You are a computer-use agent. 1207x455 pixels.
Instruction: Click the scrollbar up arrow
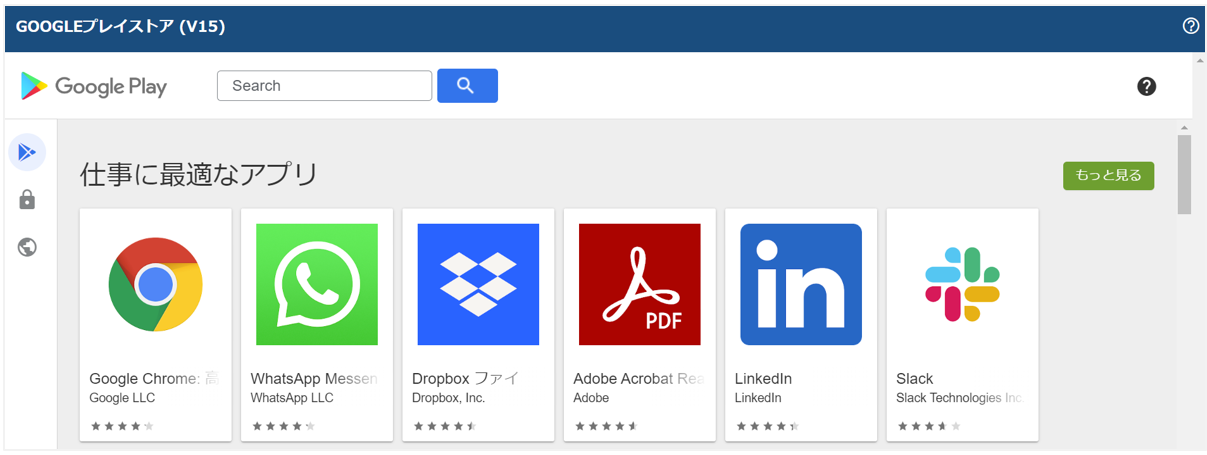[1184, 128]
